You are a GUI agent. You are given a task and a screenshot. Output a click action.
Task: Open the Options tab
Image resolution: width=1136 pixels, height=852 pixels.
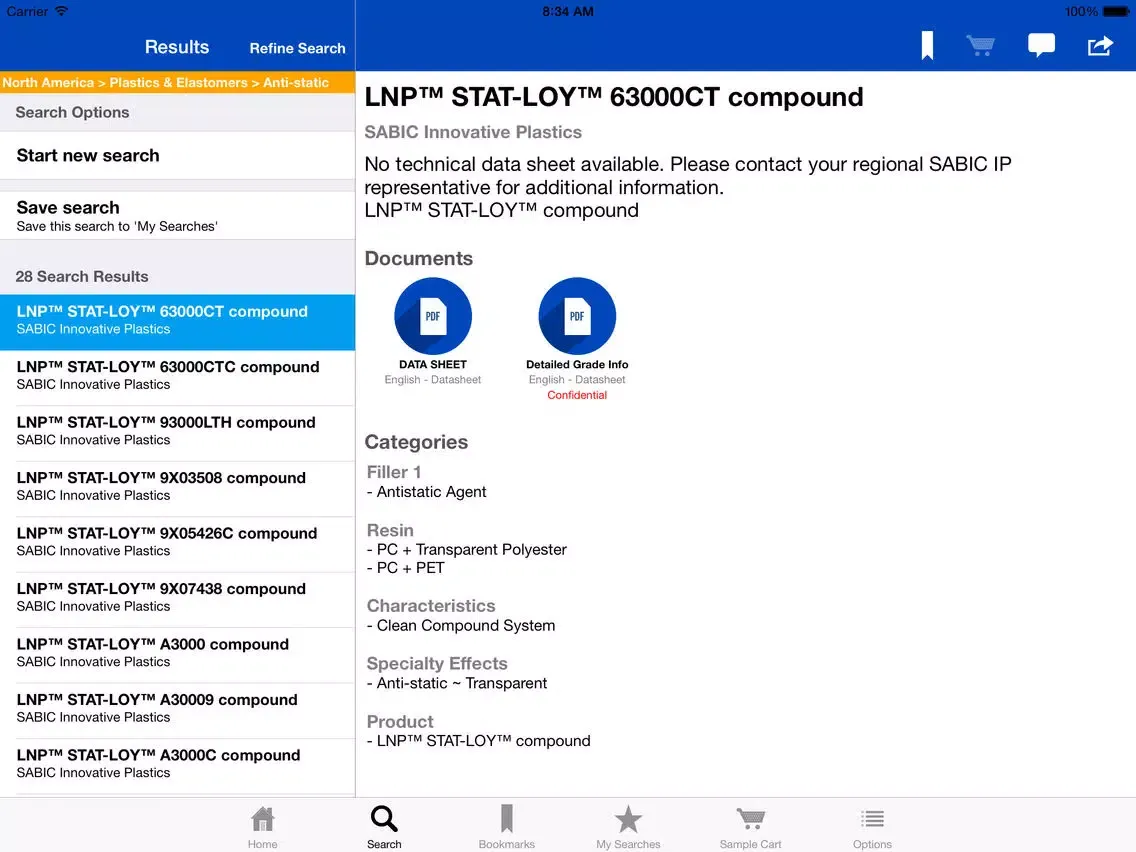(872, 827)
